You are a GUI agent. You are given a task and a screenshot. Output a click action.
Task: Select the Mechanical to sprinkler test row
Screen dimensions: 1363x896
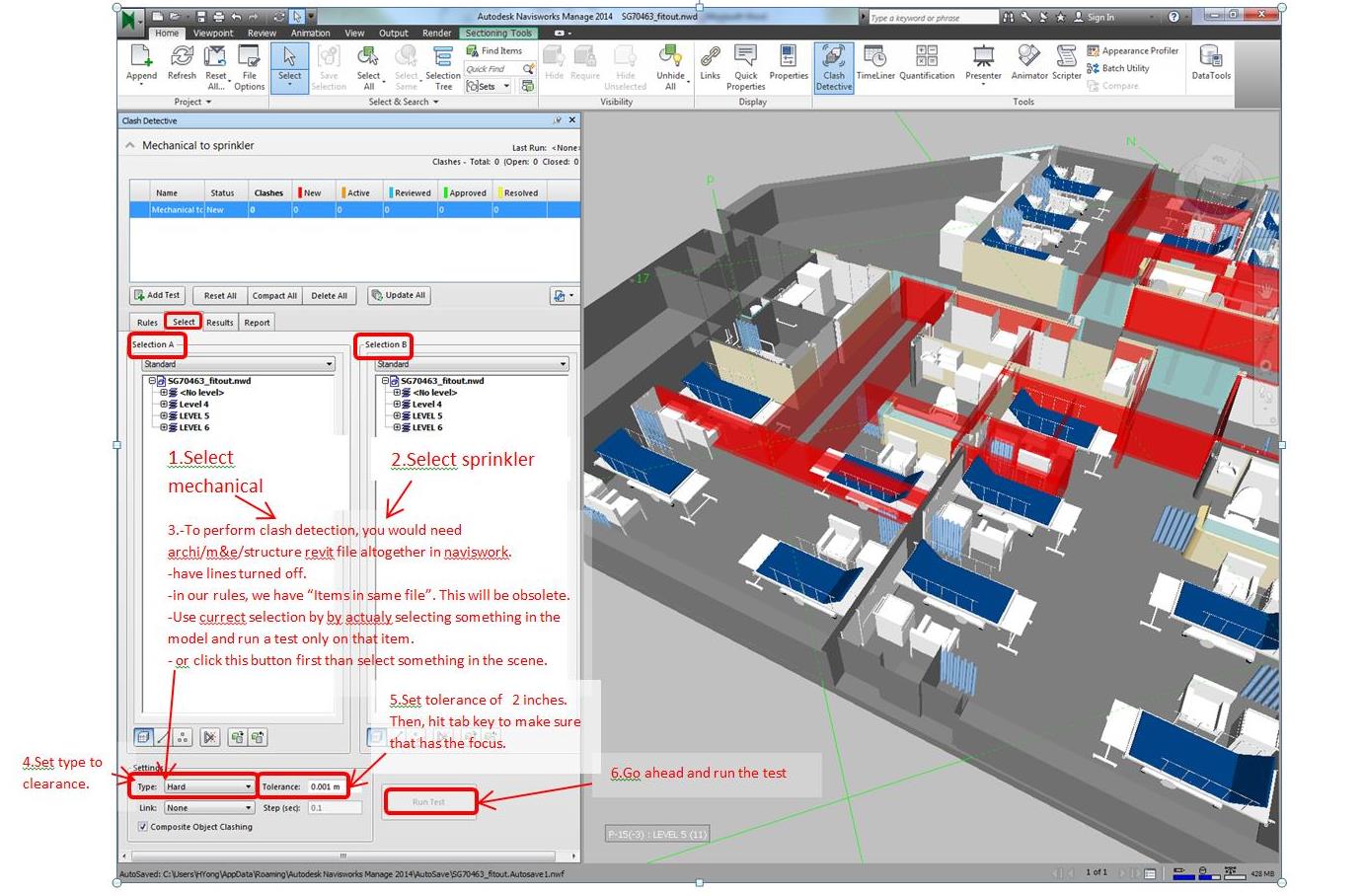354,209
